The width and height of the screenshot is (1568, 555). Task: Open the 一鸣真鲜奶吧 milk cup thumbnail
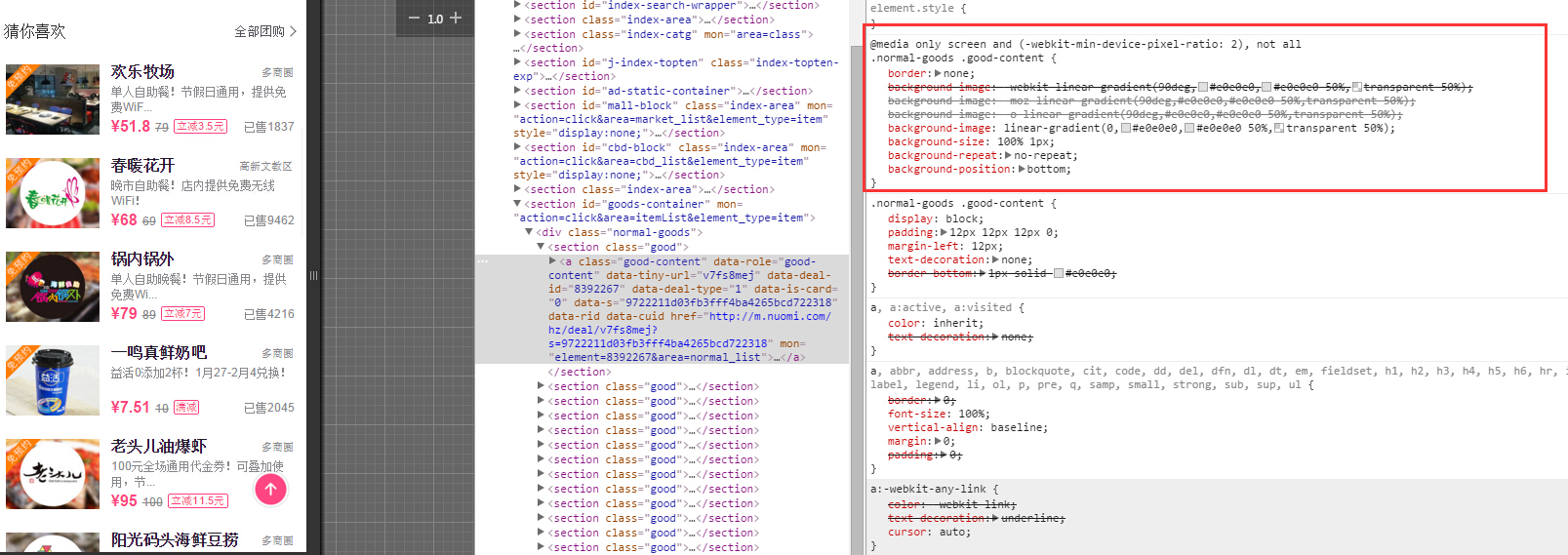coord(53,380)
